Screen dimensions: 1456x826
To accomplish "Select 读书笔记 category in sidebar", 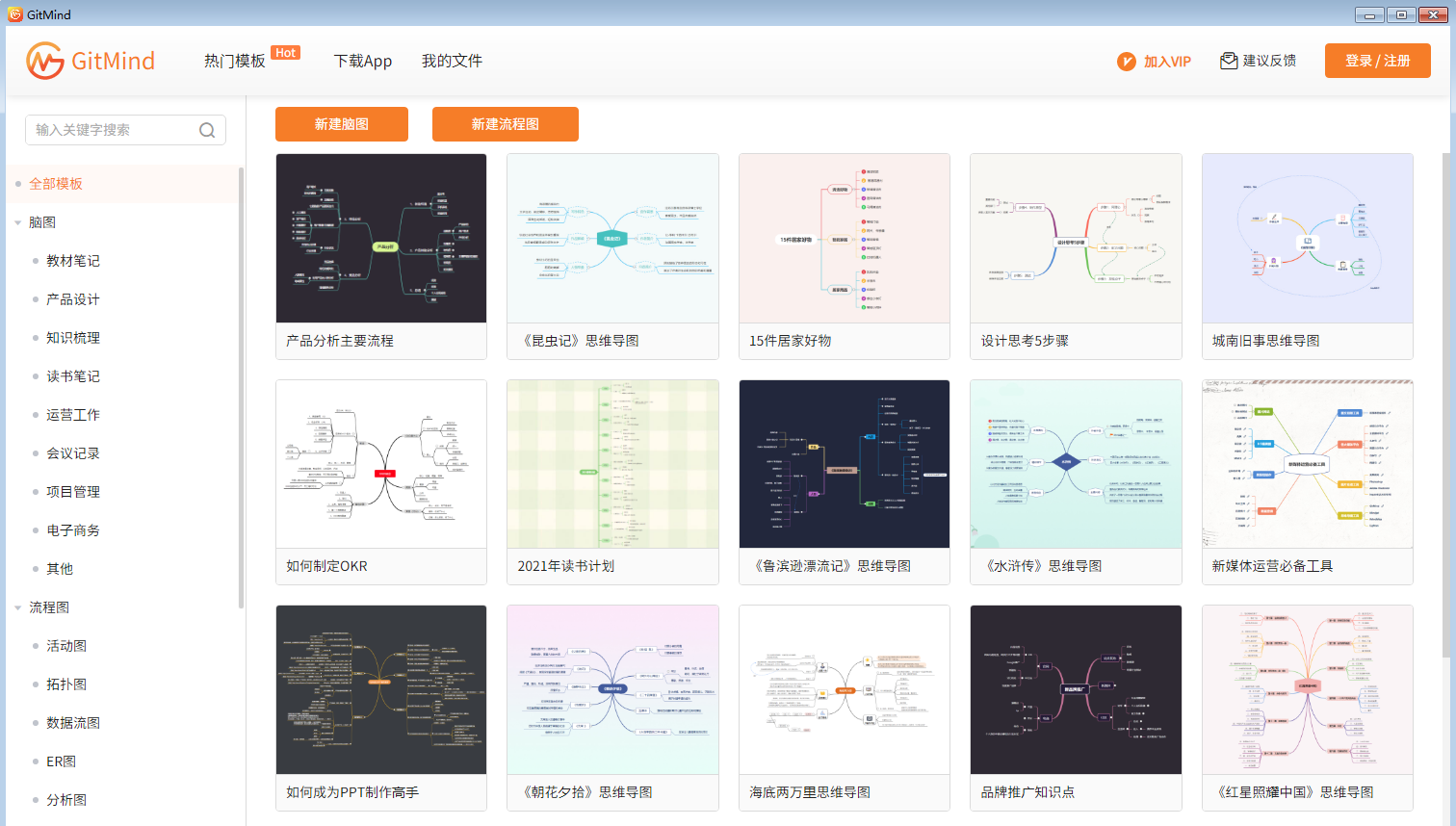I will (x=73, y=376).
